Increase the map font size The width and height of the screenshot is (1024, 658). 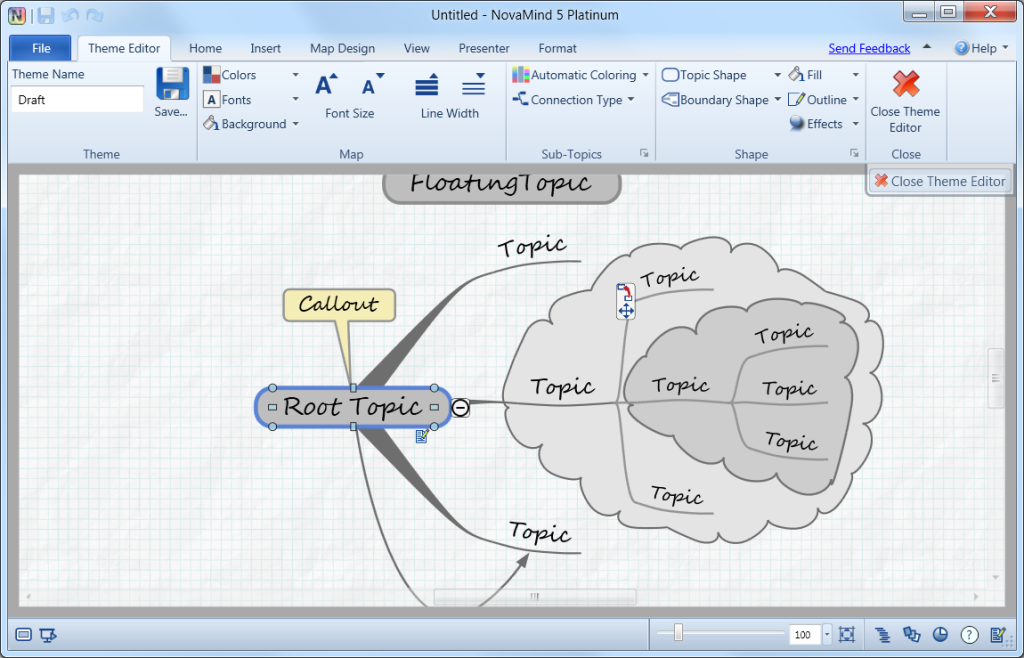click(x=326, y=85)
